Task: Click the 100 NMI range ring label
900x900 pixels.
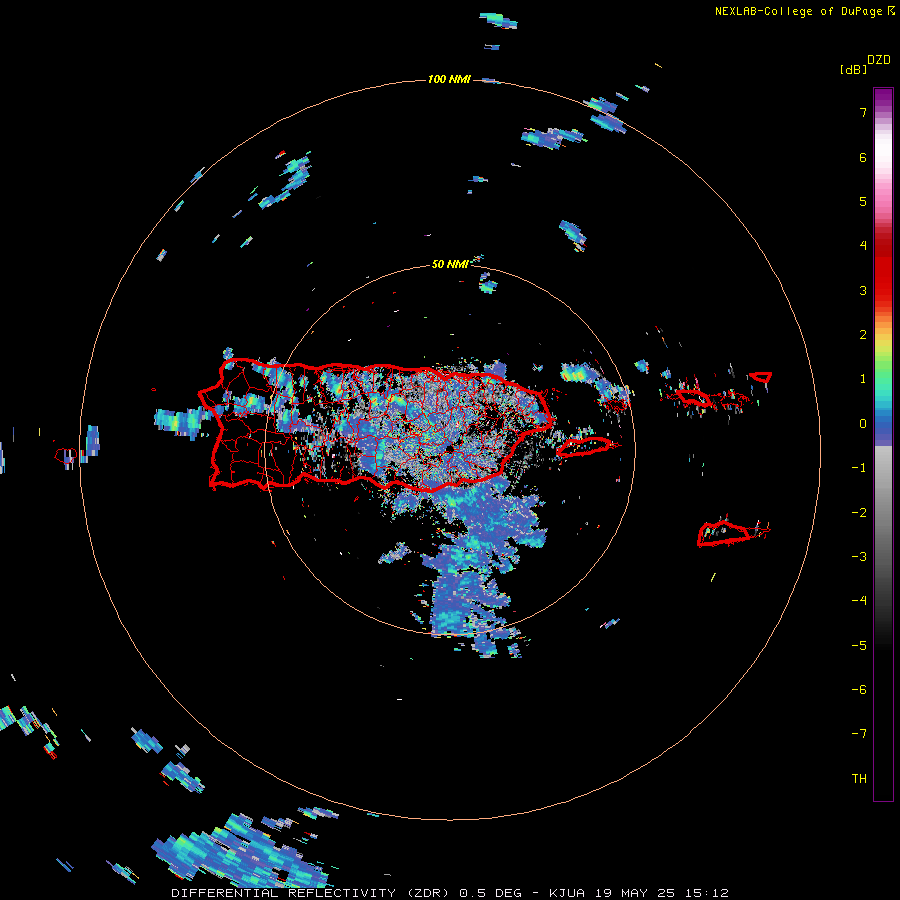Action: click(449, 79)
